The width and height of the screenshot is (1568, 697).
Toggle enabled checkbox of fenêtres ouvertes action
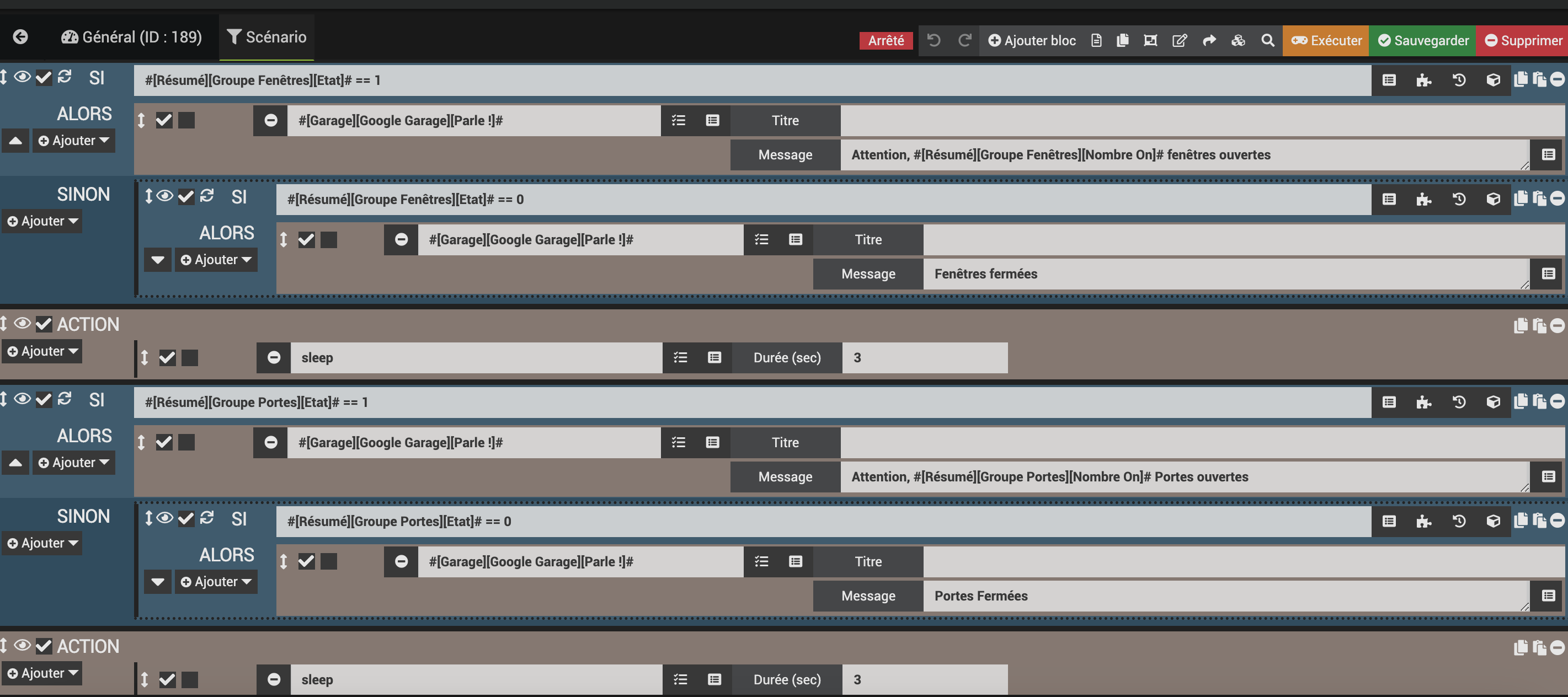coord(164,120)
